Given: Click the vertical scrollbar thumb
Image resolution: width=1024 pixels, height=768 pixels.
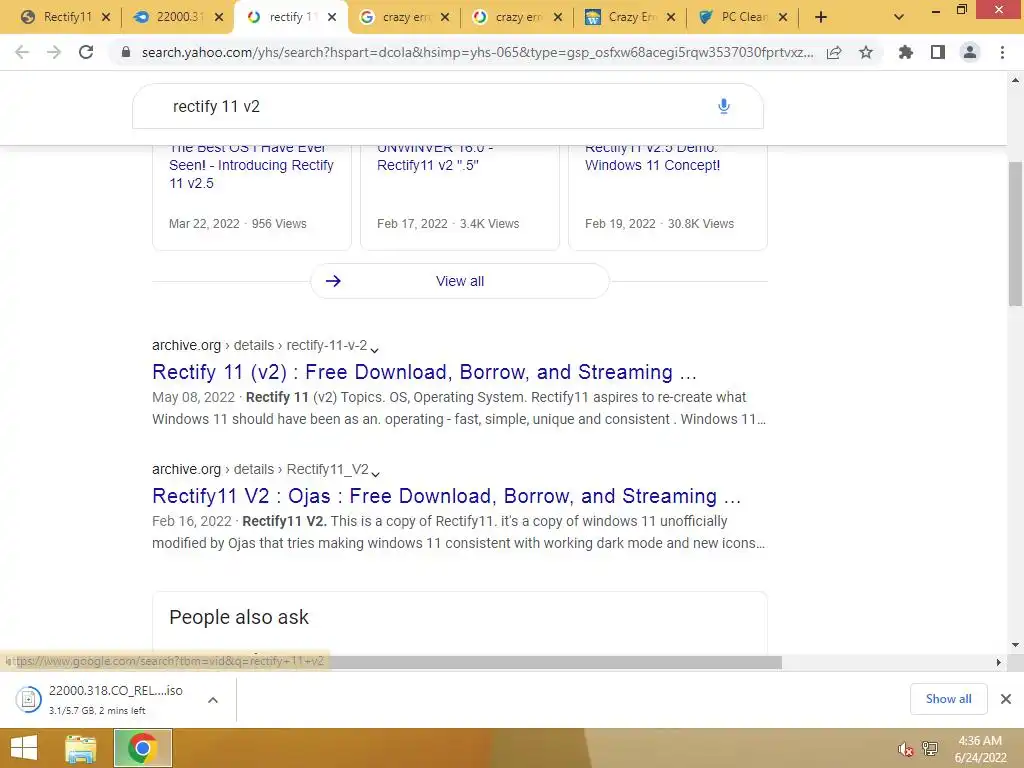Looking at the screenshot, I should coord(1015,234).
